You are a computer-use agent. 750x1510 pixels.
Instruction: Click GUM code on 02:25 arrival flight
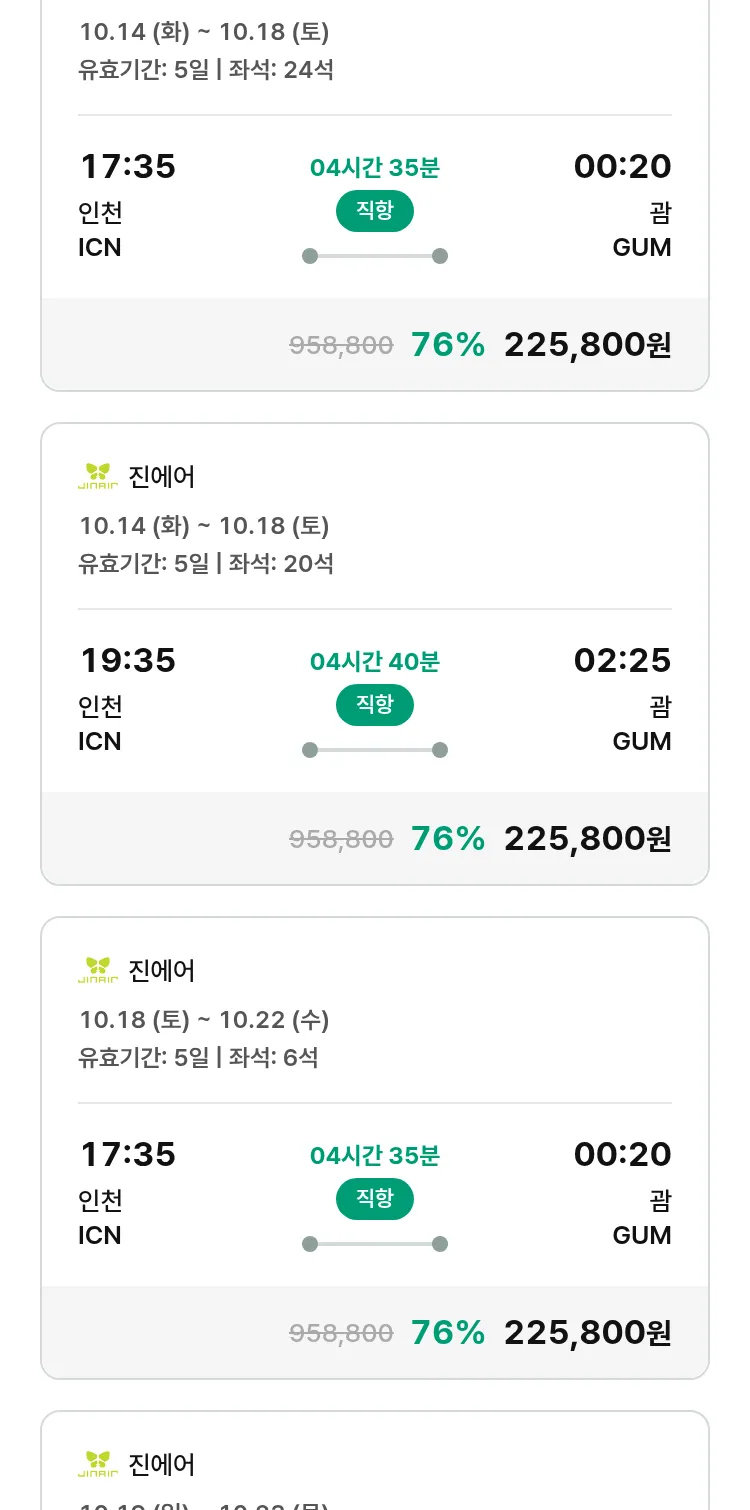click(x=642, y=741)
